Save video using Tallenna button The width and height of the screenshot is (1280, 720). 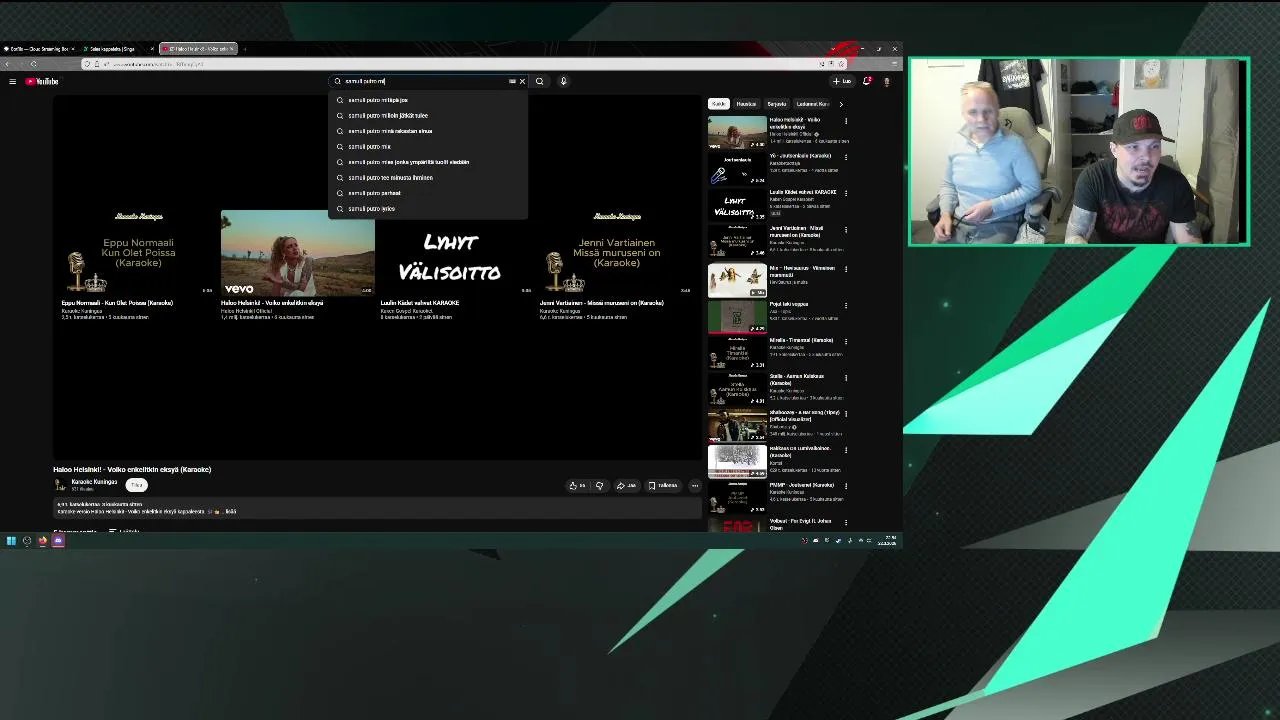(662, 486)
